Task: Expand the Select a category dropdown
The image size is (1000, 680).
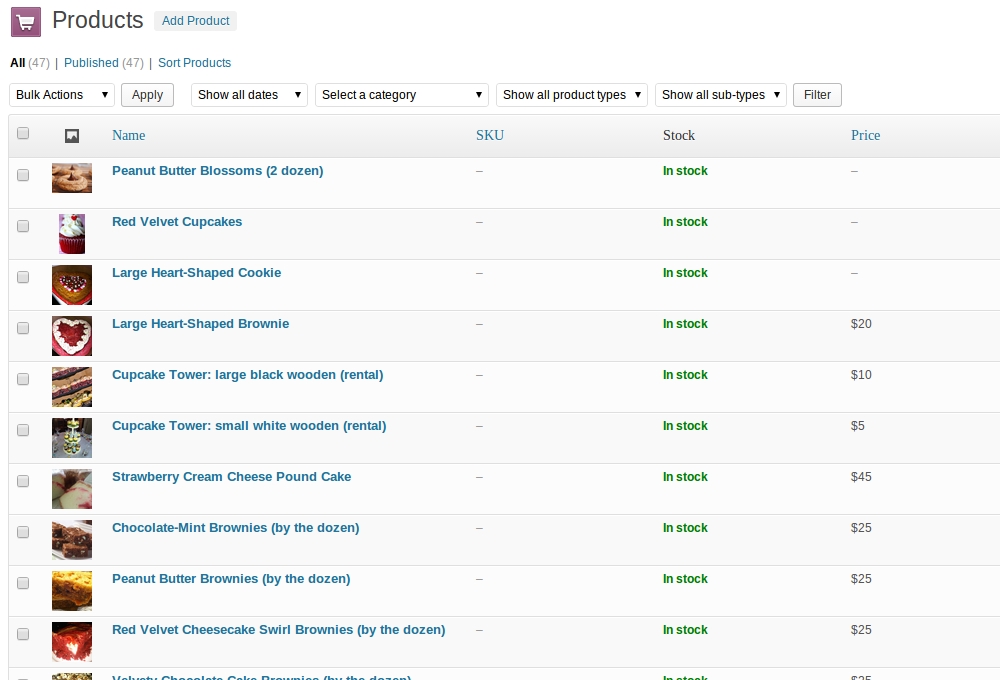Action: click(x=402, y=95)
